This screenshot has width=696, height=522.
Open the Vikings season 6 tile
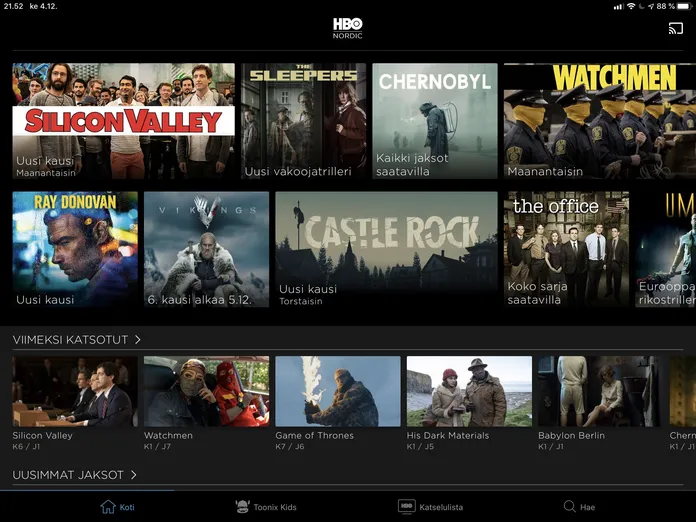click(x=206, y=249)
